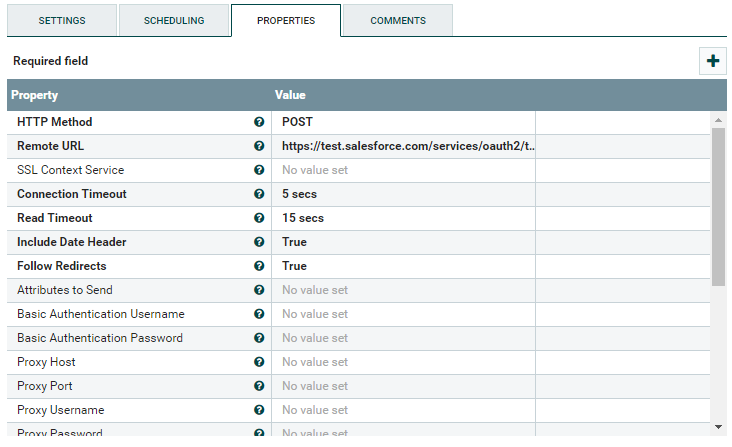The width and height of the screenshot is (732, 447).
Task: Show help for Remote URL property
Action: point(259,146)
